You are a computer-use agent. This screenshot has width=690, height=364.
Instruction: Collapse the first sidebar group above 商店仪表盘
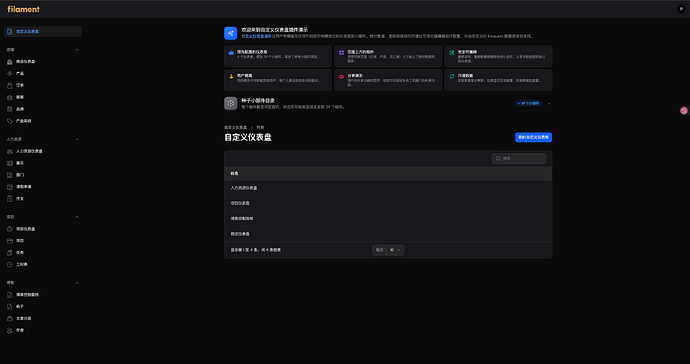coord(77,50)
